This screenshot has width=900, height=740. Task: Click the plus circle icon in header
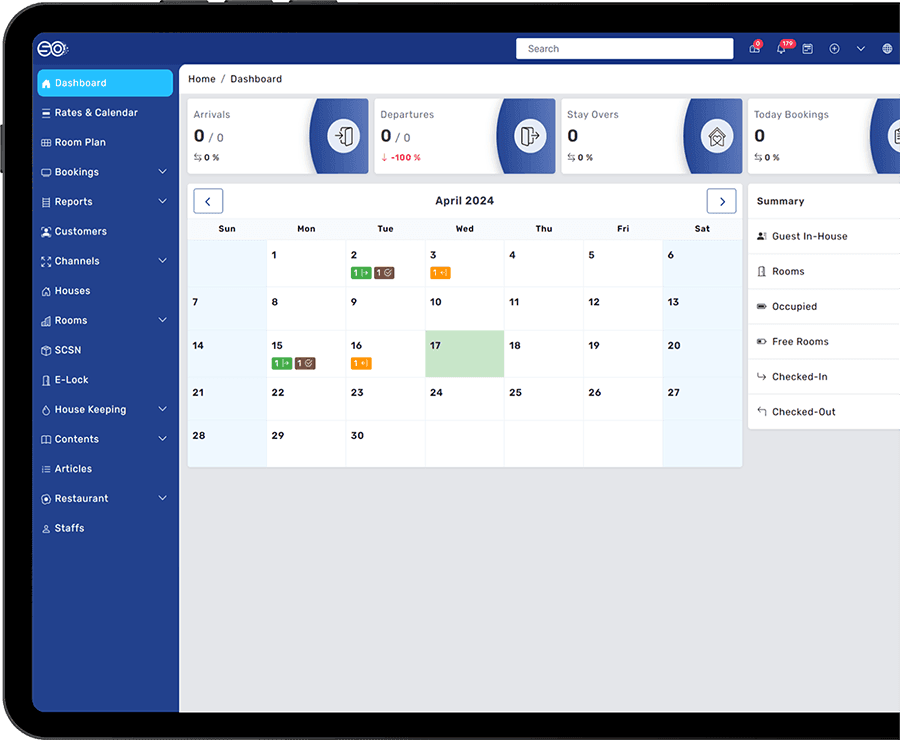click(x=835, y=49)
